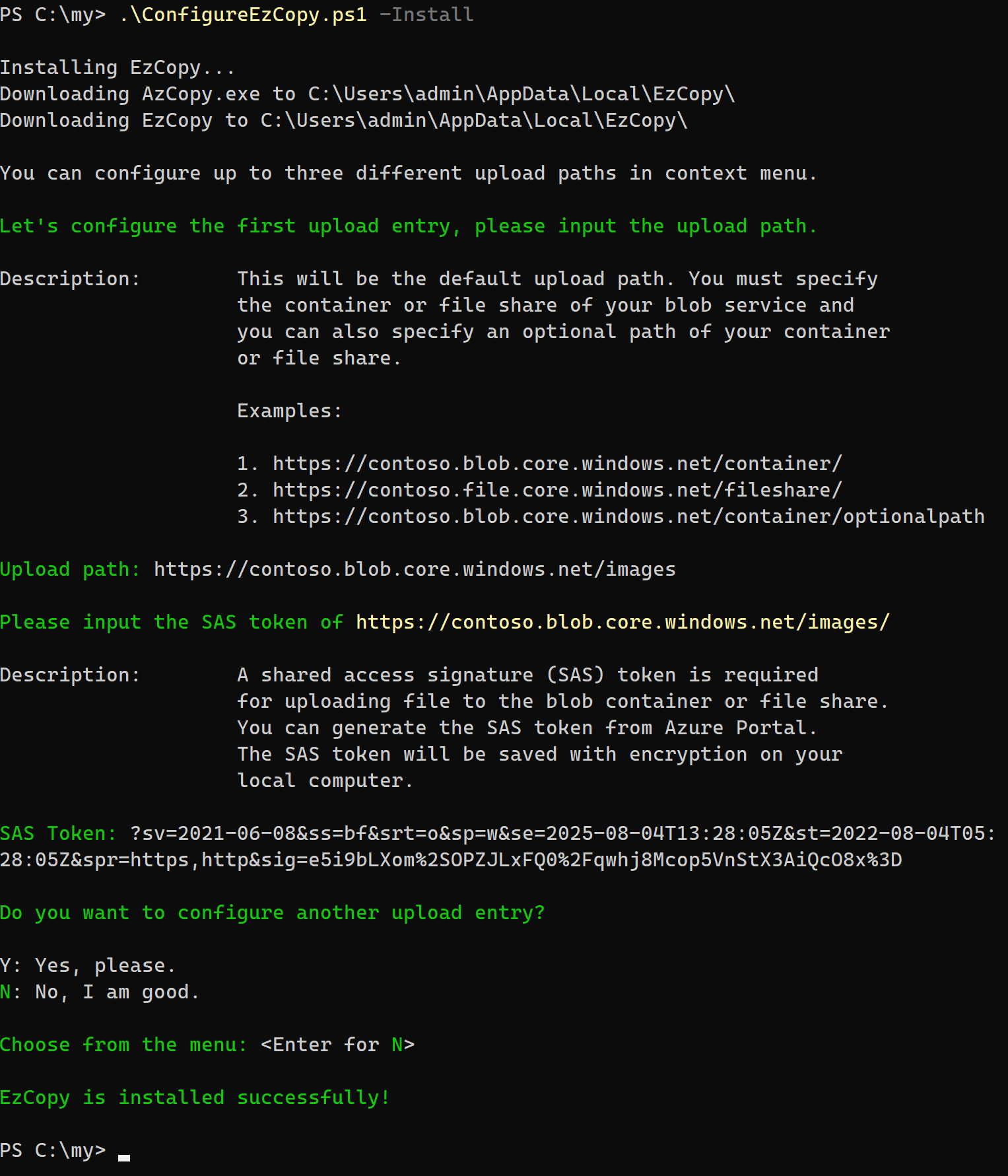Click the -Install parameter
The width and height of the screenshot is (1008, 1176).
(x=426, y=15)
